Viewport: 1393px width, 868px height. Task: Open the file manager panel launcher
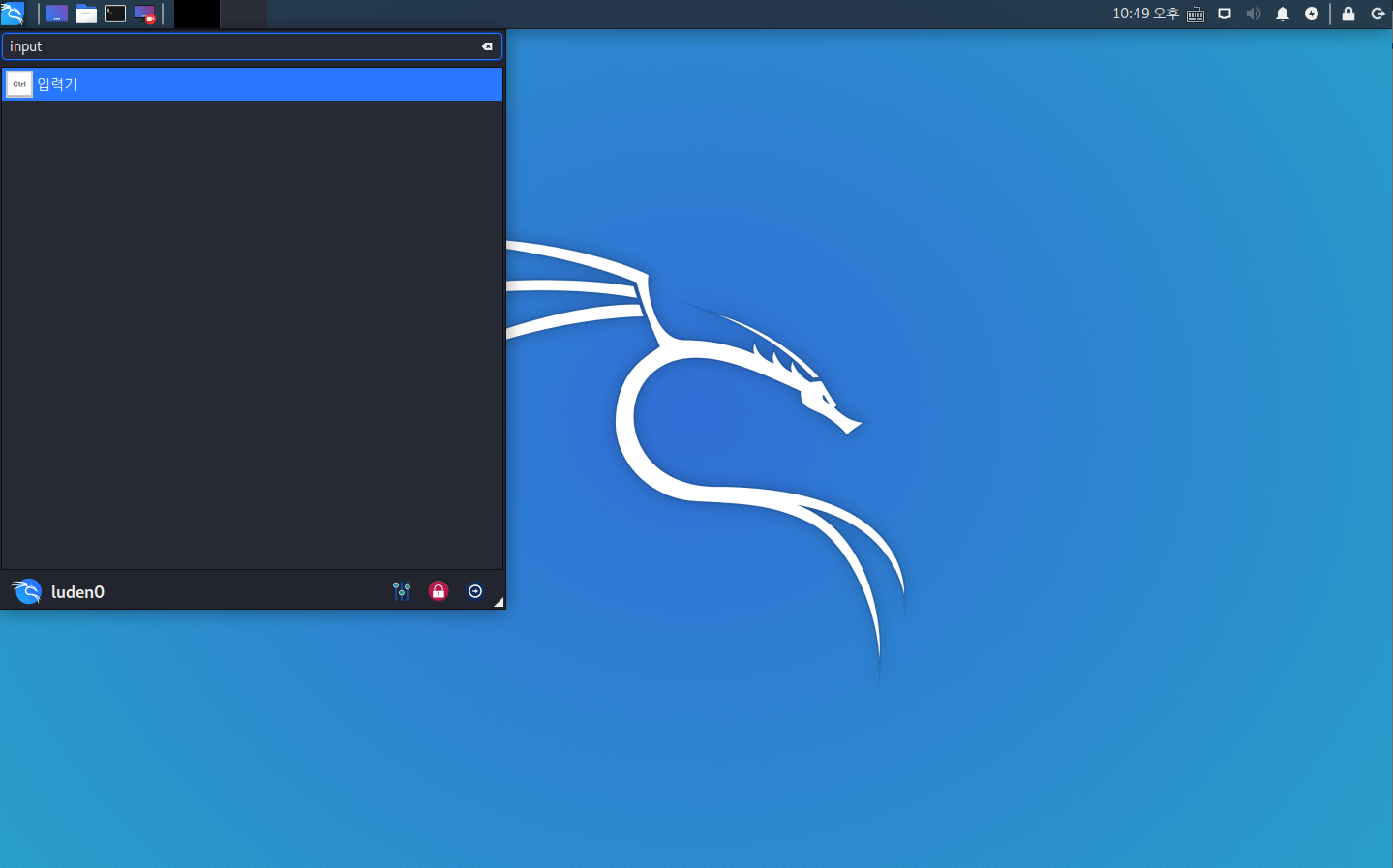click(86, 14)
